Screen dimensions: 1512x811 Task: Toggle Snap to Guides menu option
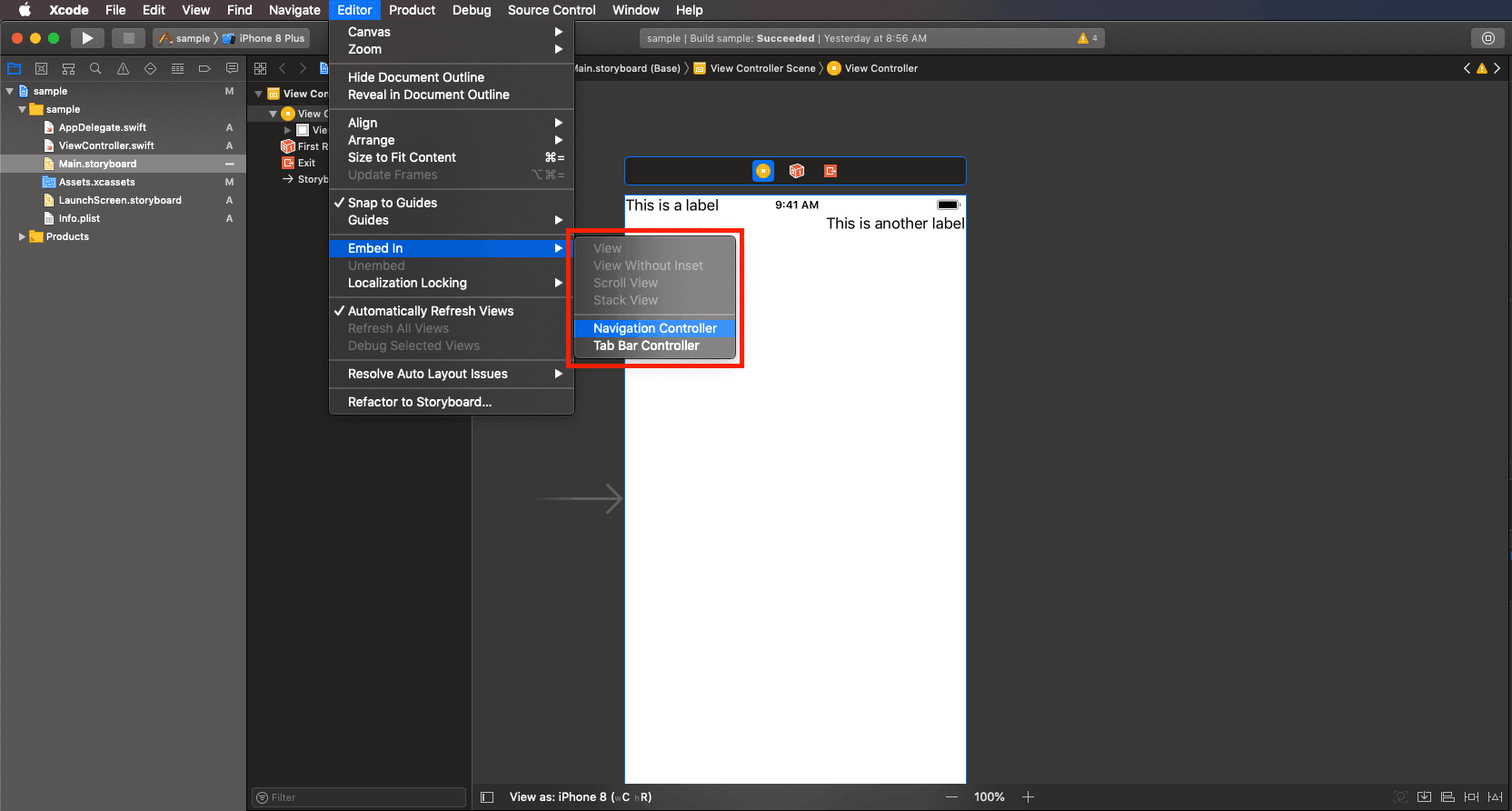point(393,203)
